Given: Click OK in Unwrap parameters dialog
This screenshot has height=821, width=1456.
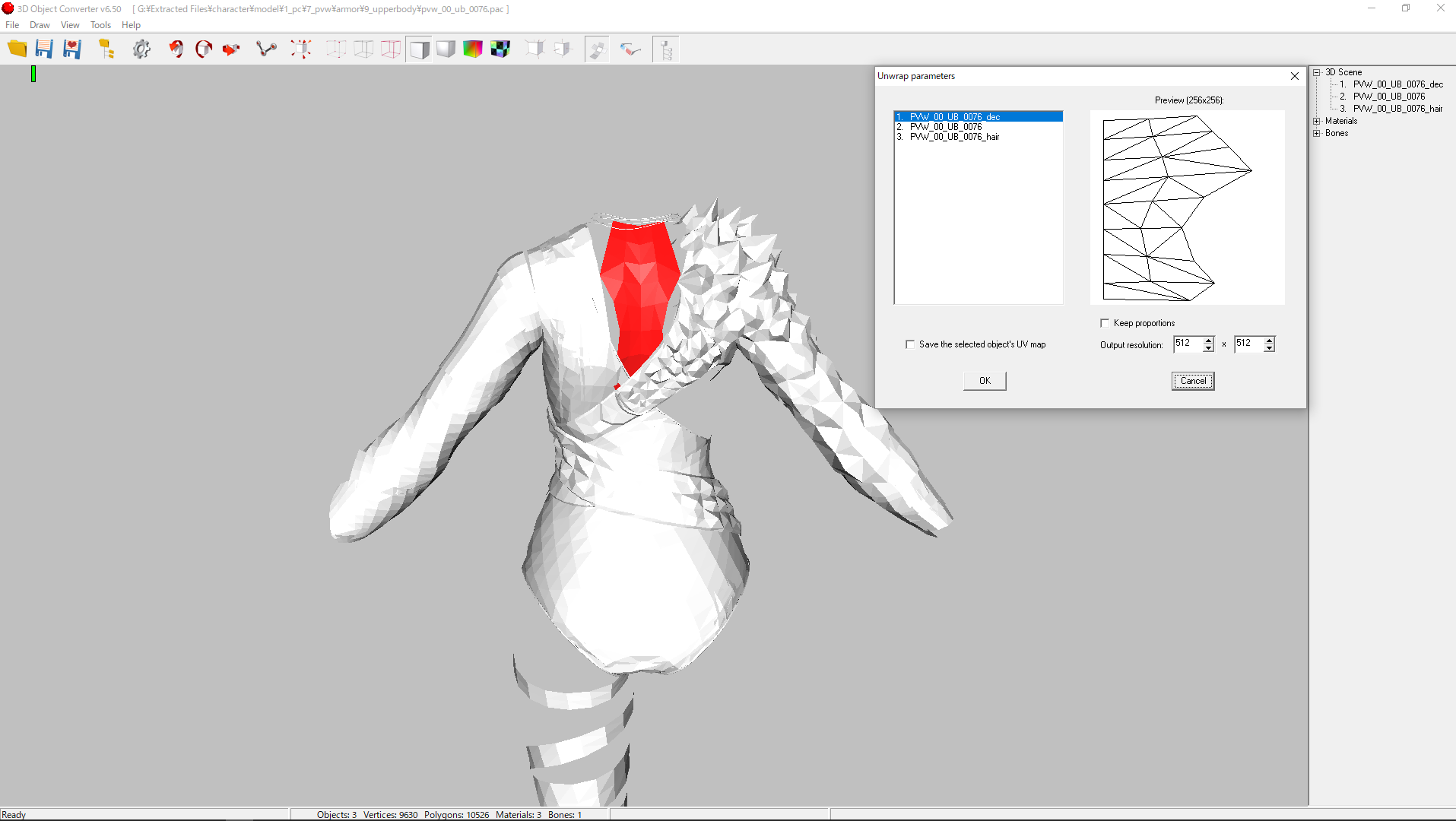Looking at the screenshot, I should point(985,381).
